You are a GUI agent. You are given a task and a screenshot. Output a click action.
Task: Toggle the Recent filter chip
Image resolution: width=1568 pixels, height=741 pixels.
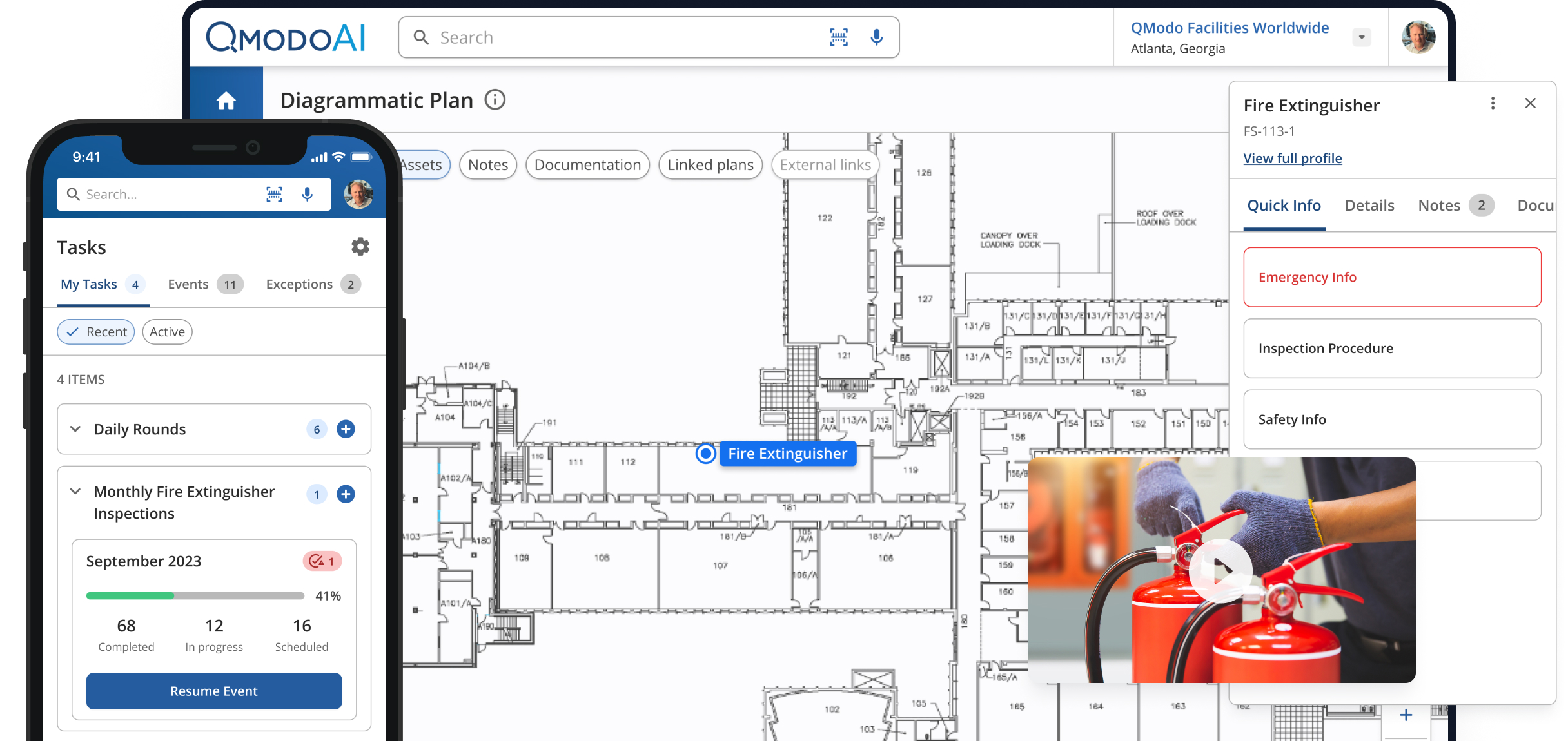coord(96,332)
